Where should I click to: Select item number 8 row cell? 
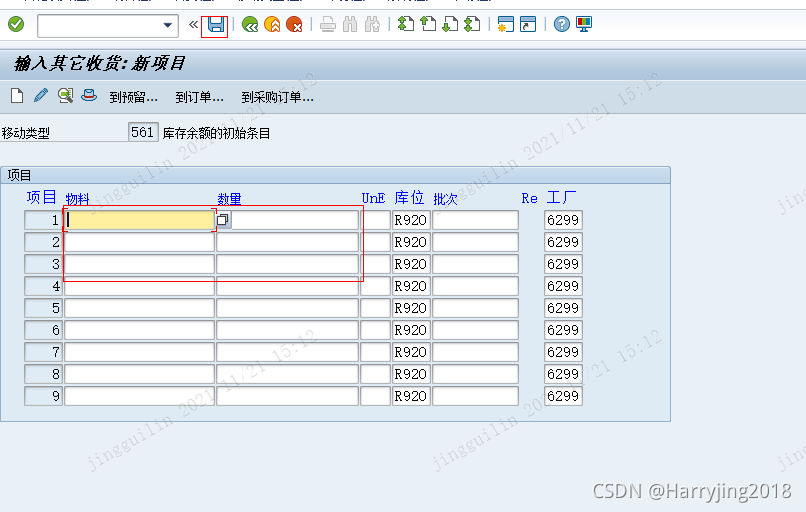[44, 374]
